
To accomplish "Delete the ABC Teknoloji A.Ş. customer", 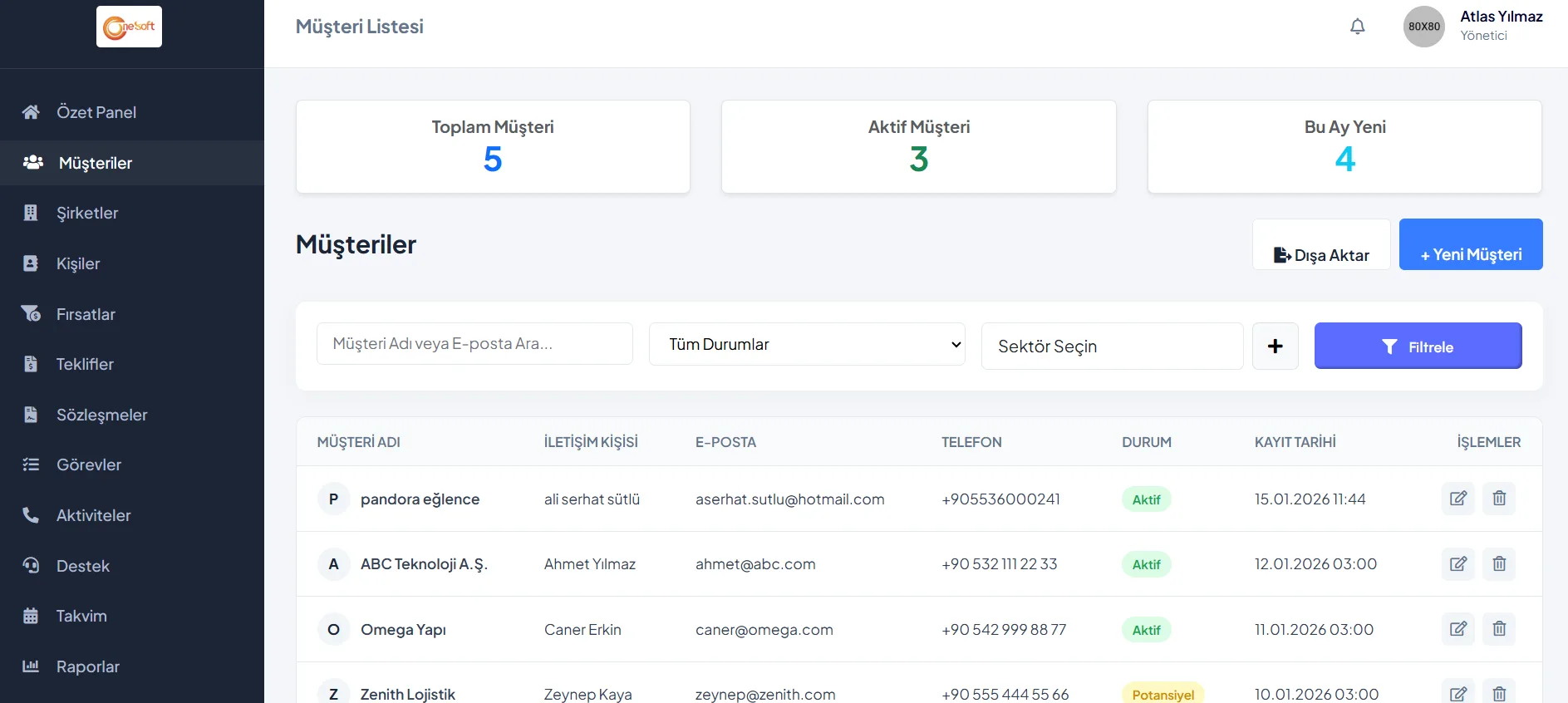I will click(1499, 564).
